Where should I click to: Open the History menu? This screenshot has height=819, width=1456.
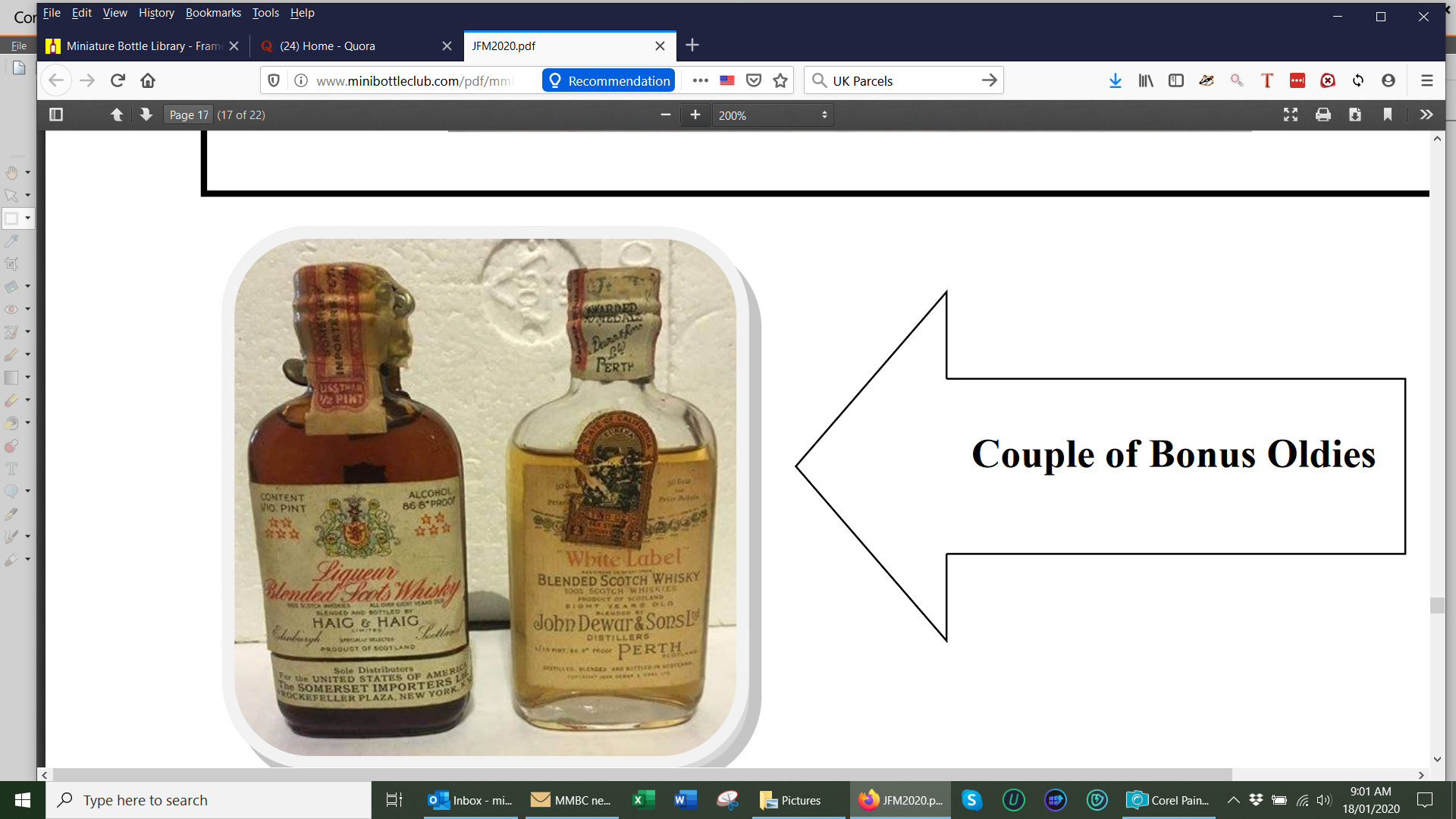coord(156,13)
